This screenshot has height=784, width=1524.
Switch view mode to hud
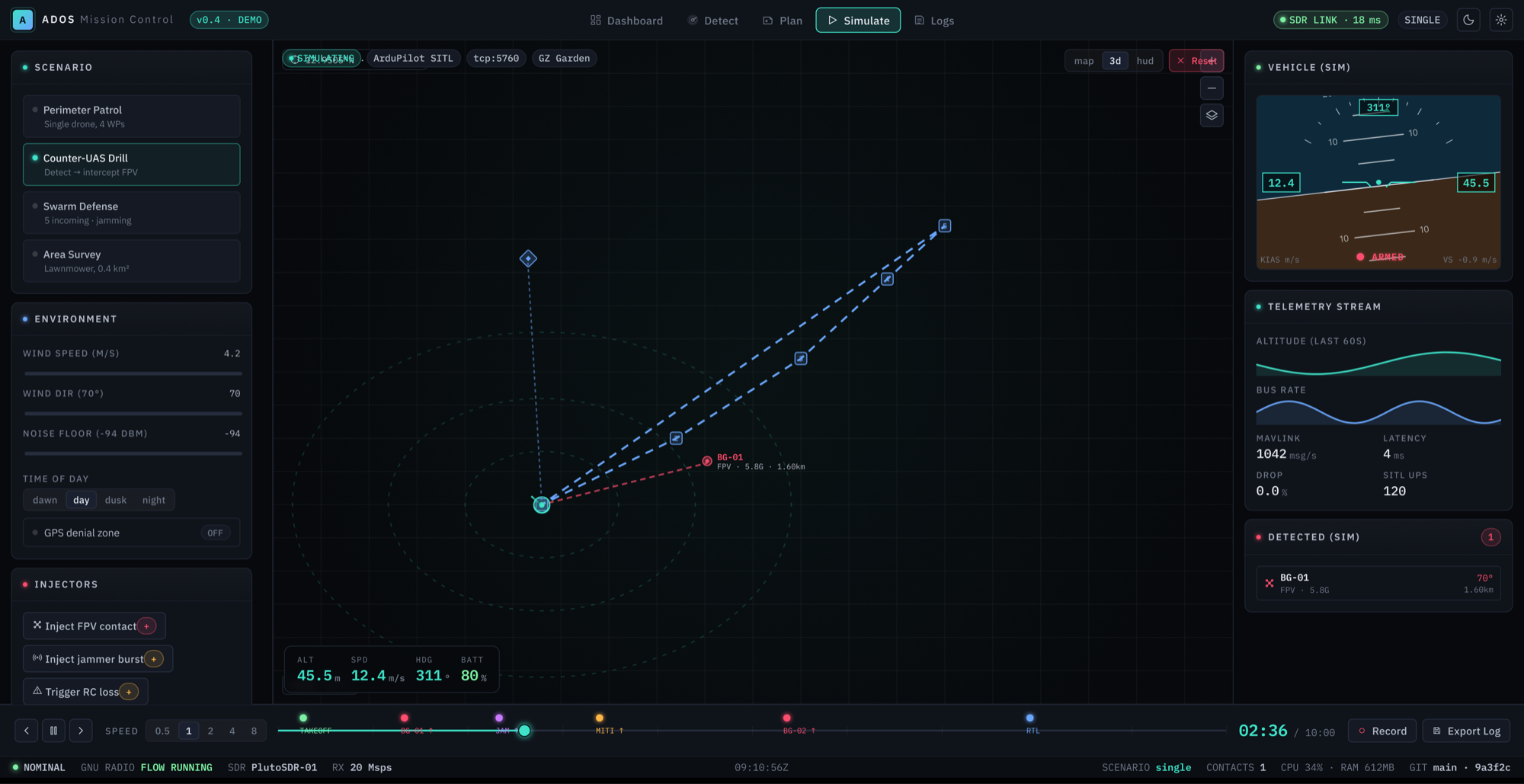1145,61
